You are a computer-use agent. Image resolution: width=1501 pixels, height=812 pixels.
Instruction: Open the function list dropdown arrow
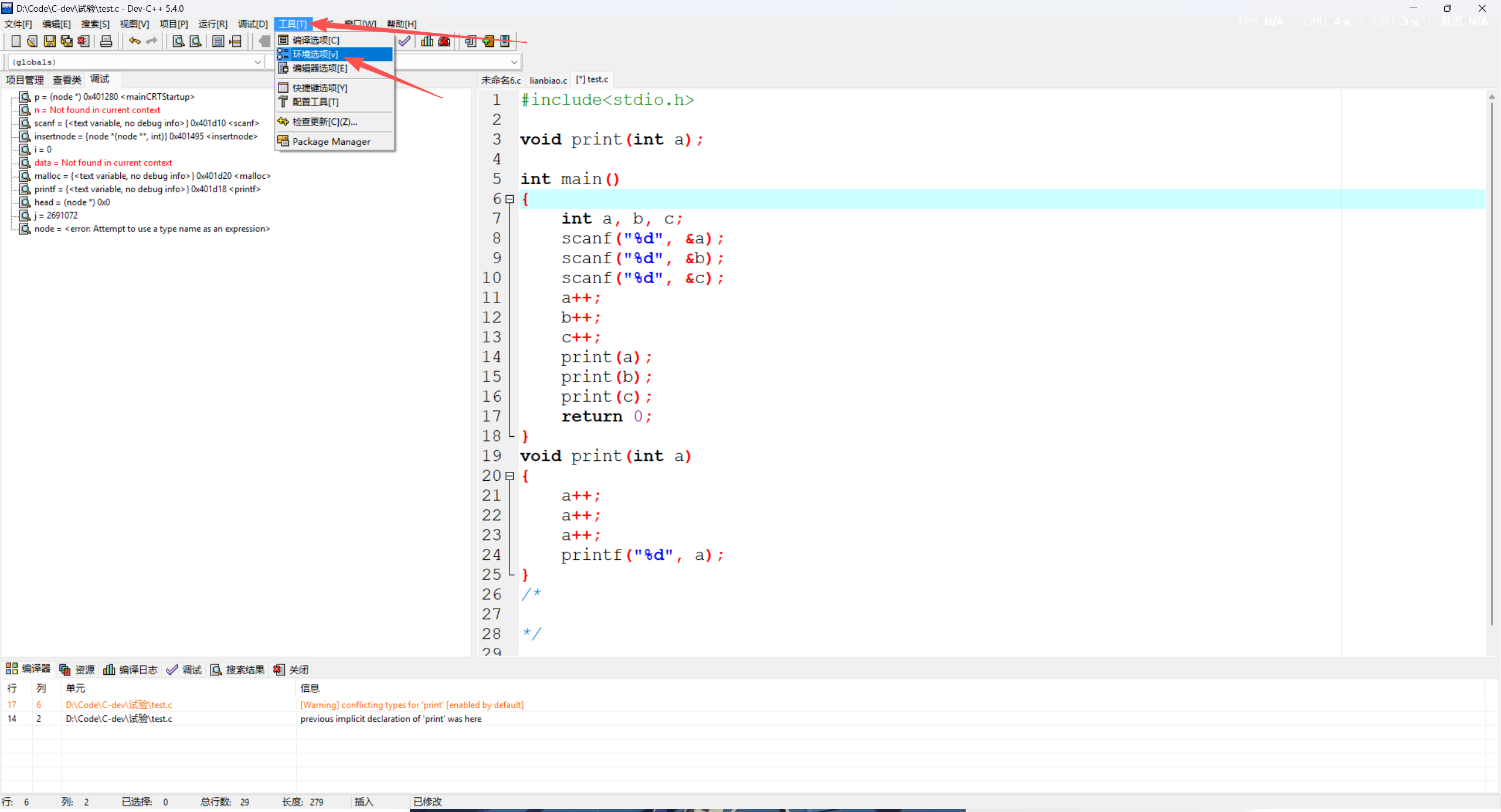pyautogui.click(x=514, y=62)
